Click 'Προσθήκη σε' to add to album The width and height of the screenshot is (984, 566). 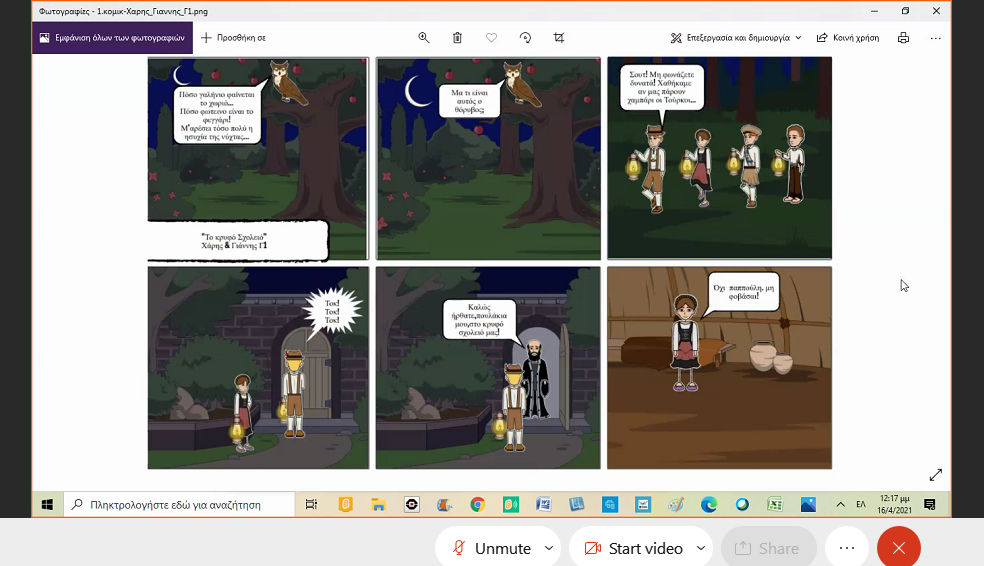click(x=233, y=37)
